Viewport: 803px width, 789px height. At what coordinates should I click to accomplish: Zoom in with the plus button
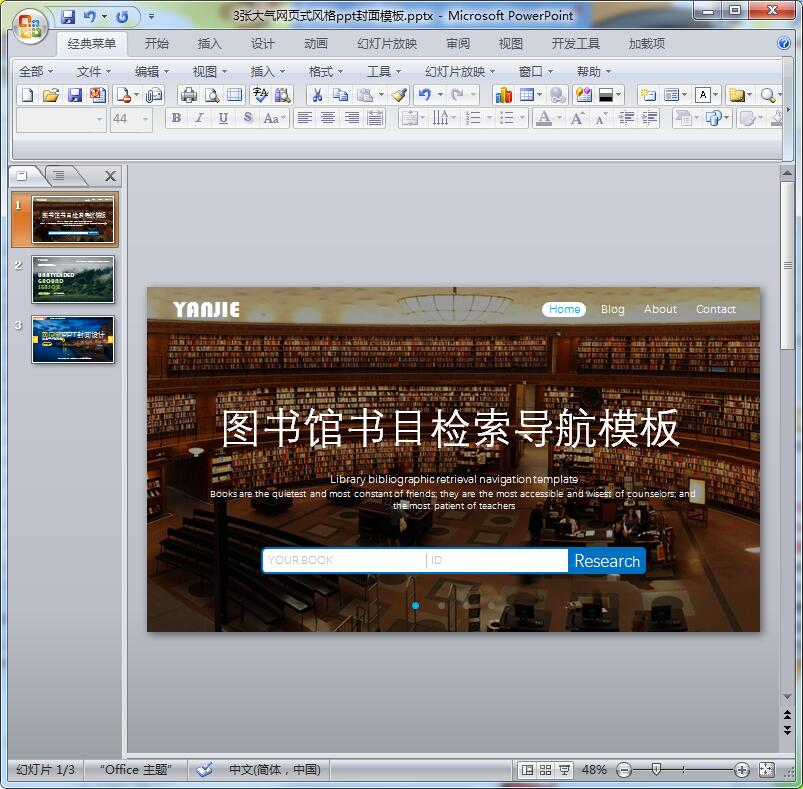tap(742, 770)
